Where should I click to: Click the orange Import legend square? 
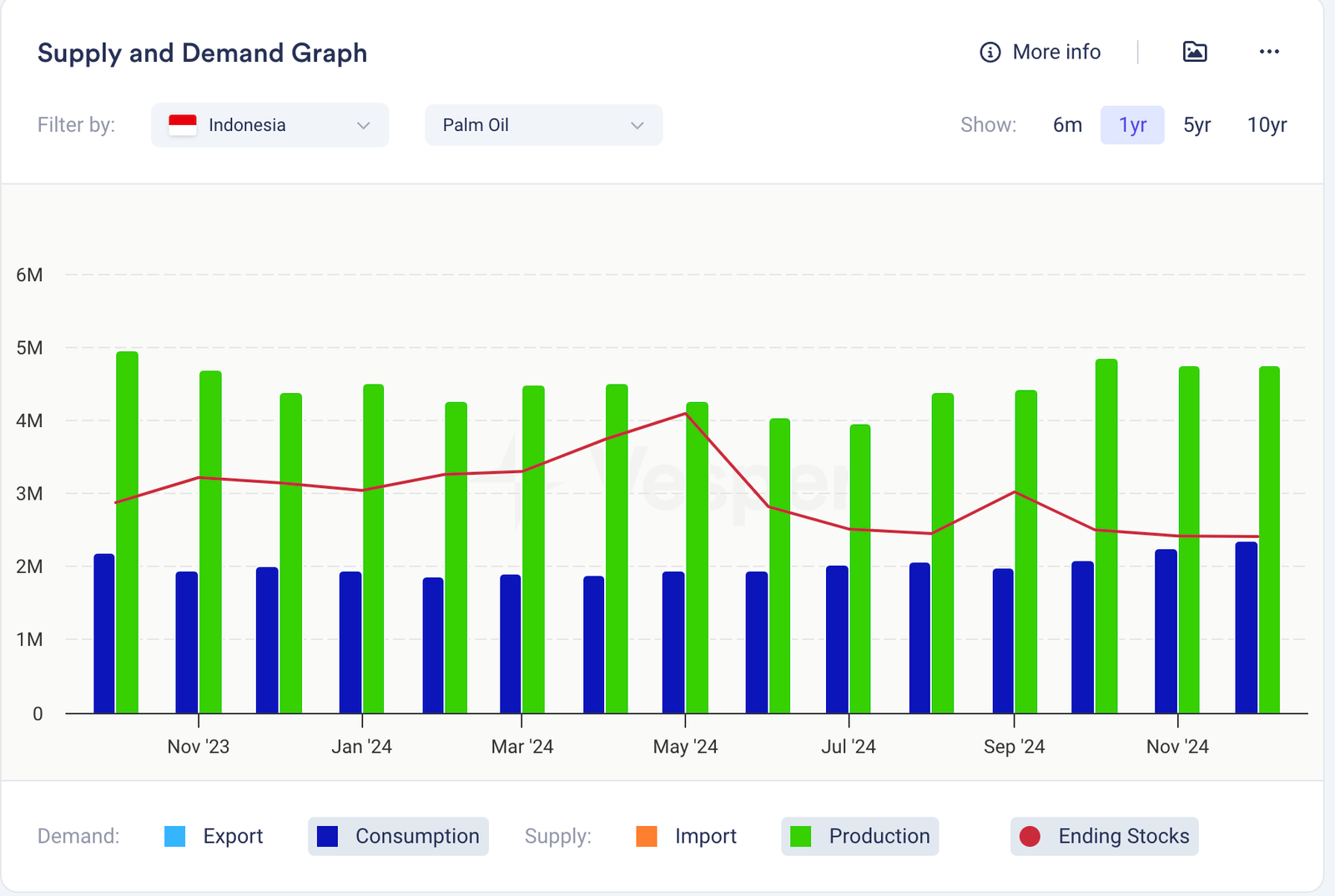[647, 837]
